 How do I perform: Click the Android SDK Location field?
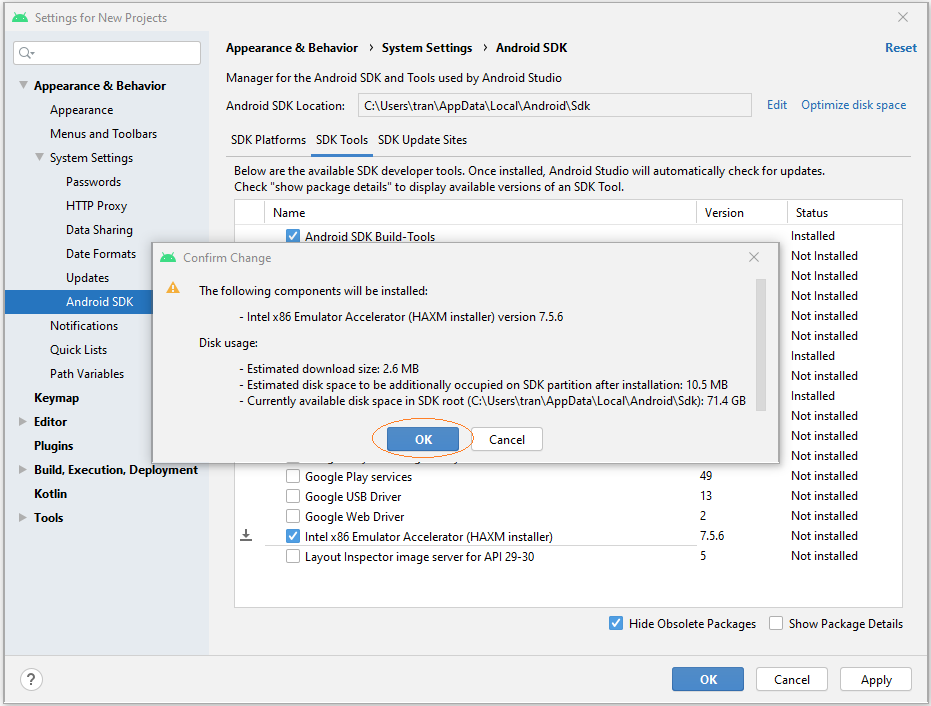coord(555,106)
